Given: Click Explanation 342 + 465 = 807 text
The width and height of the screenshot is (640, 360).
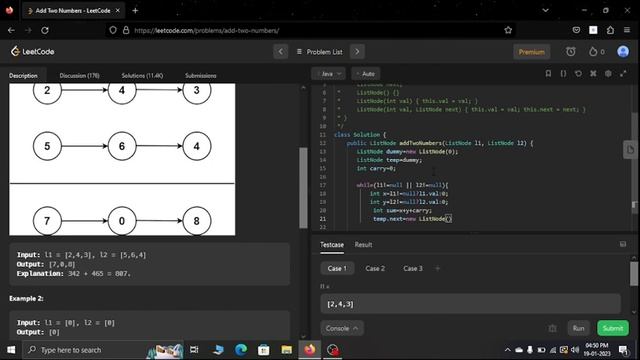Looking at the screenshot, I should tap(74, 273).
